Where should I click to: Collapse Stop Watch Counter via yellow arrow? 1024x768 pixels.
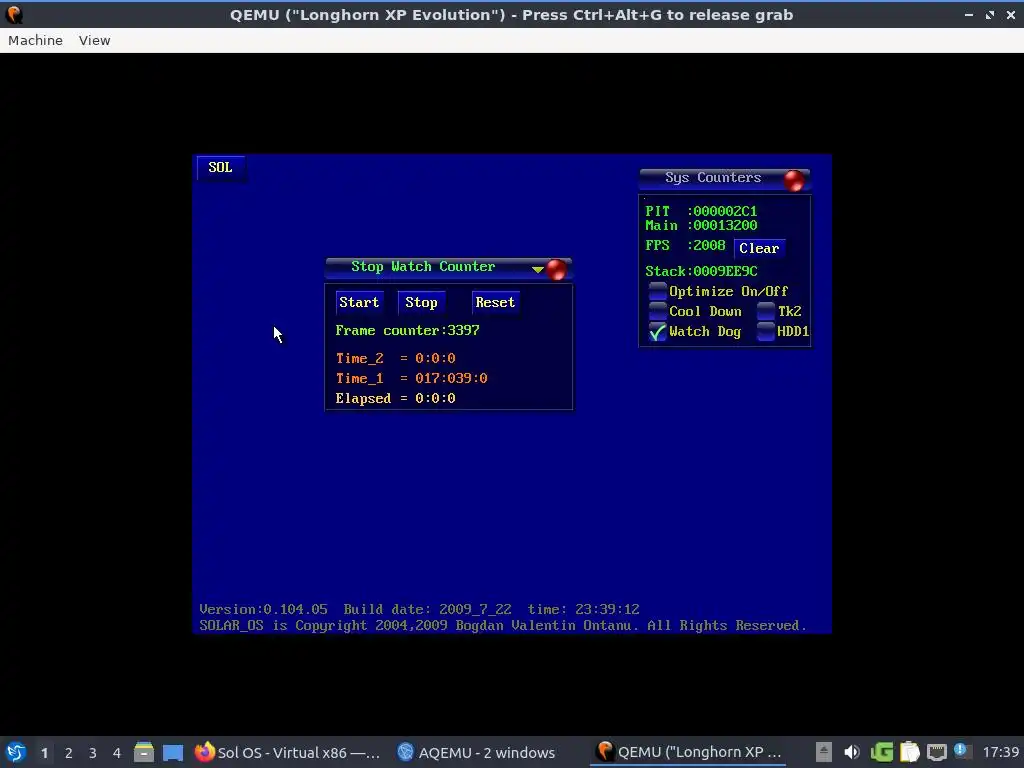click(537, 269)
